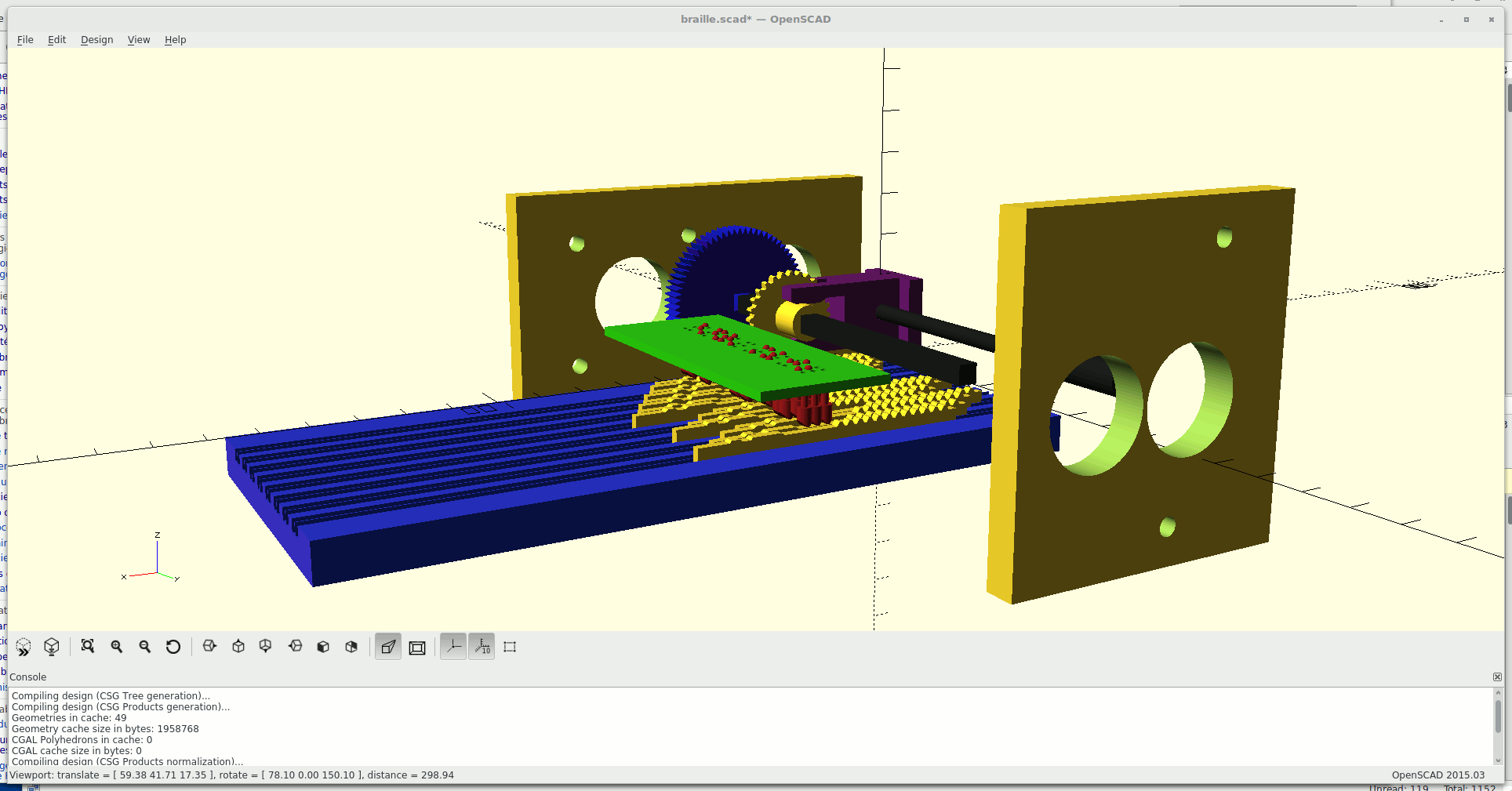Switch to the Top view

pos(238,647)
